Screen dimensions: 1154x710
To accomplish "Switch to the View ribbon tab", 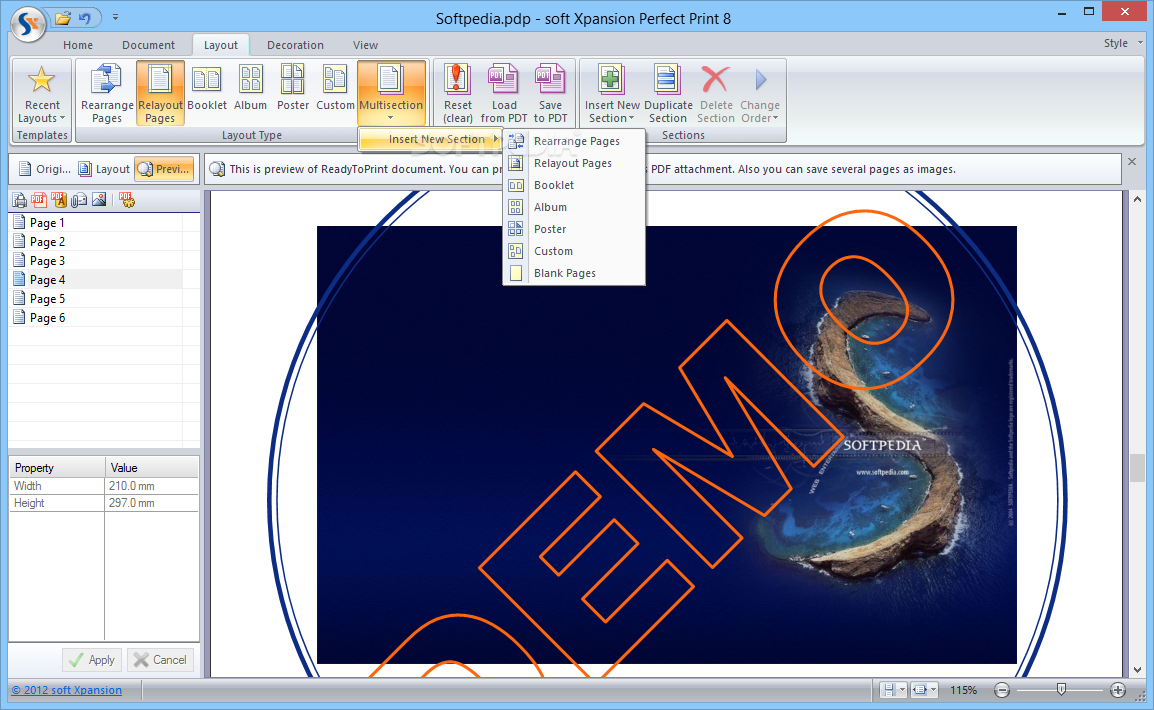I will tap(365, 45).
